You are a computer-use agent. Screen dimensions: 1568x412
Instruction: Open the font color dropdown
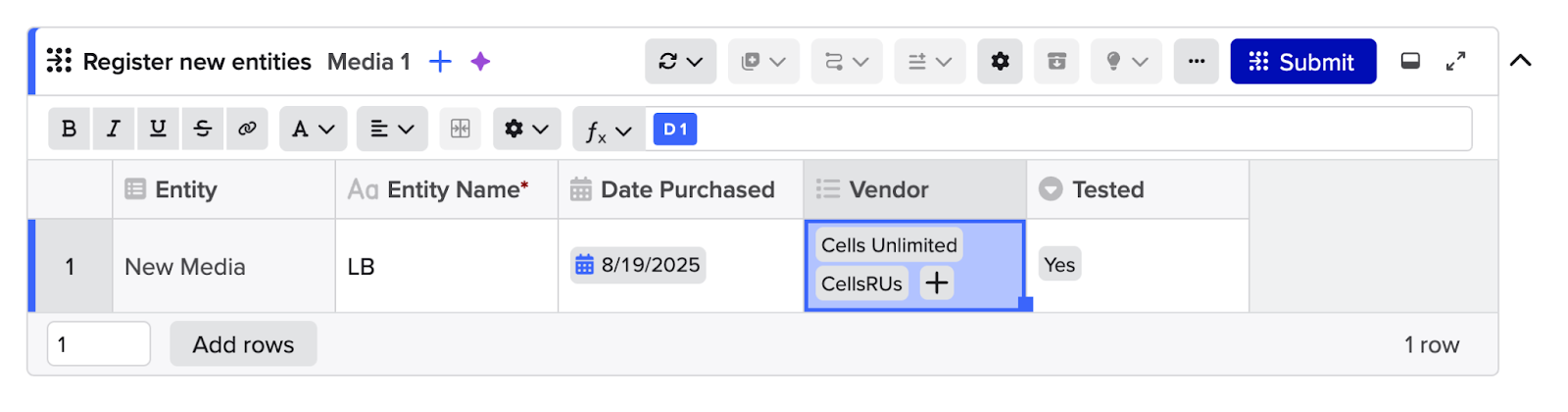(x=313, y=129)
